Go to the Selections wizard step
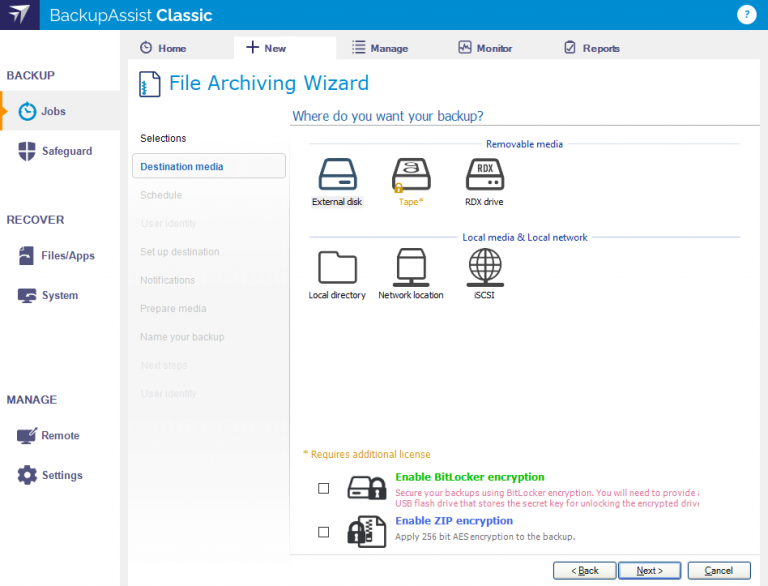The width and height of the screenshot is (768, 586). 163,138
